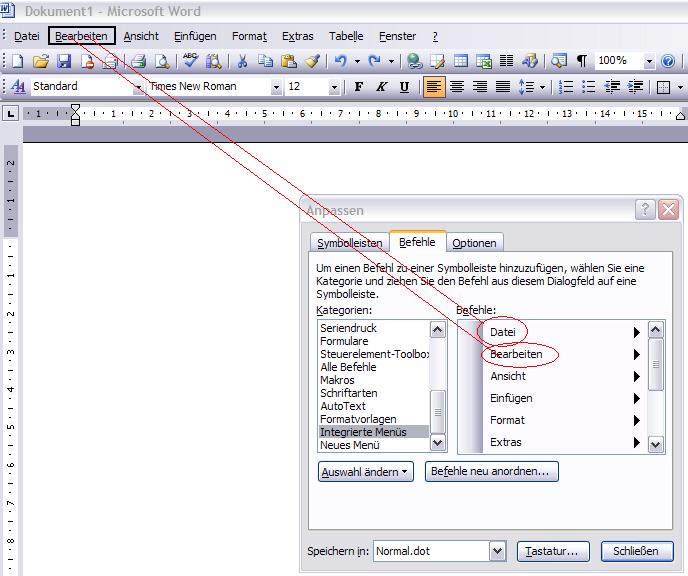688x576 pixels.
Task: Click the Befehle list scrollbar thumb
Action: (x=656, y=364)
